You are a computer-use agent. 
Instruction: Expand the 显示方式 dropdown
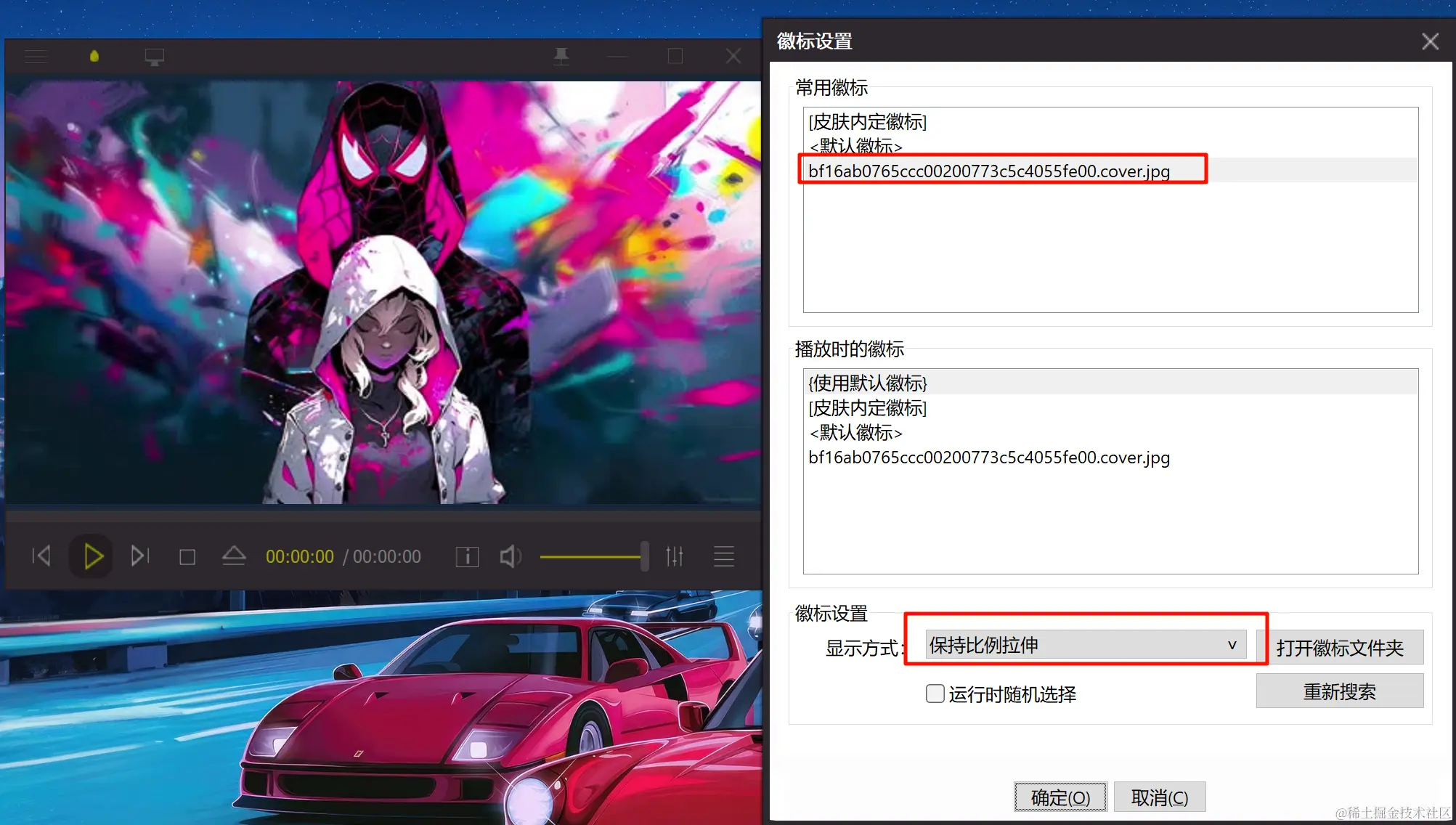click(x=1086, y=645)
